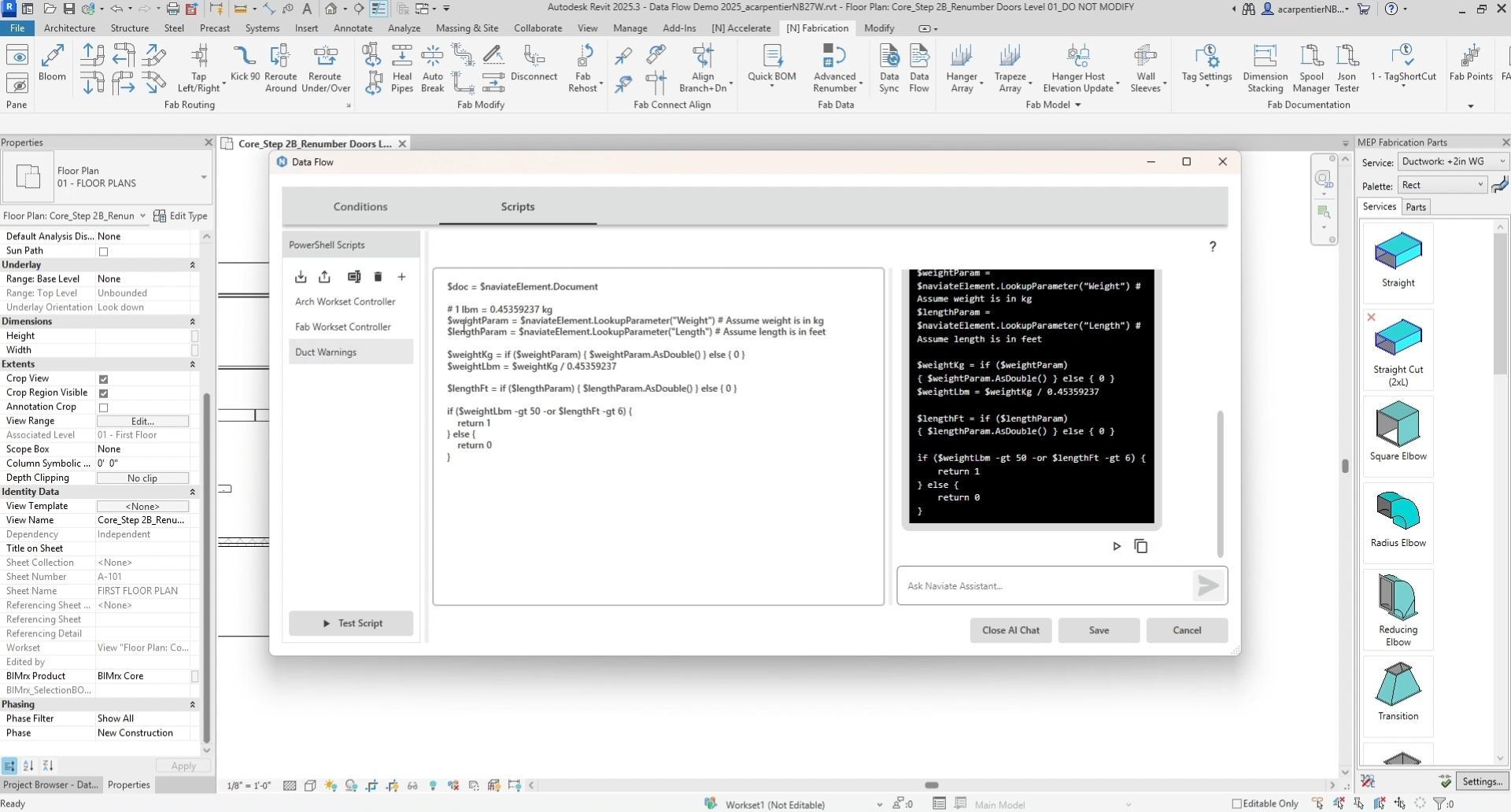
Task: Launch the Json Tester tool
Action: click(x=1347, y=68)
